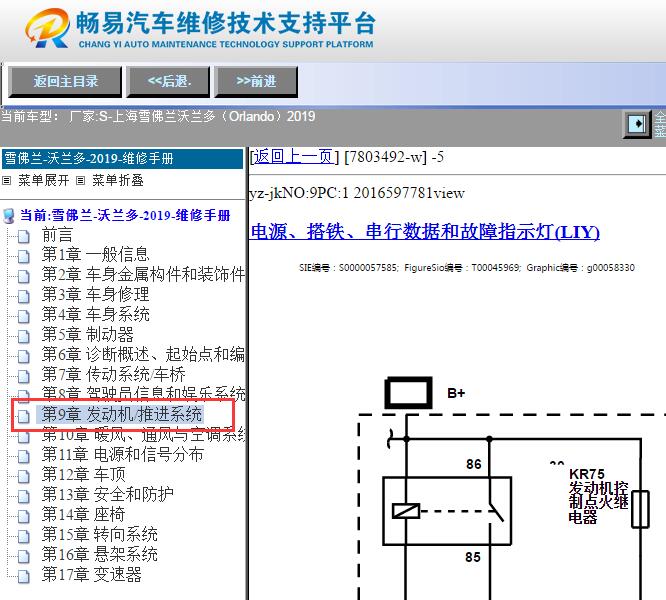The height and width of the screenshot is (600, 666).
Task: Open 第12章 车顶
Action: tap(83, 474)
